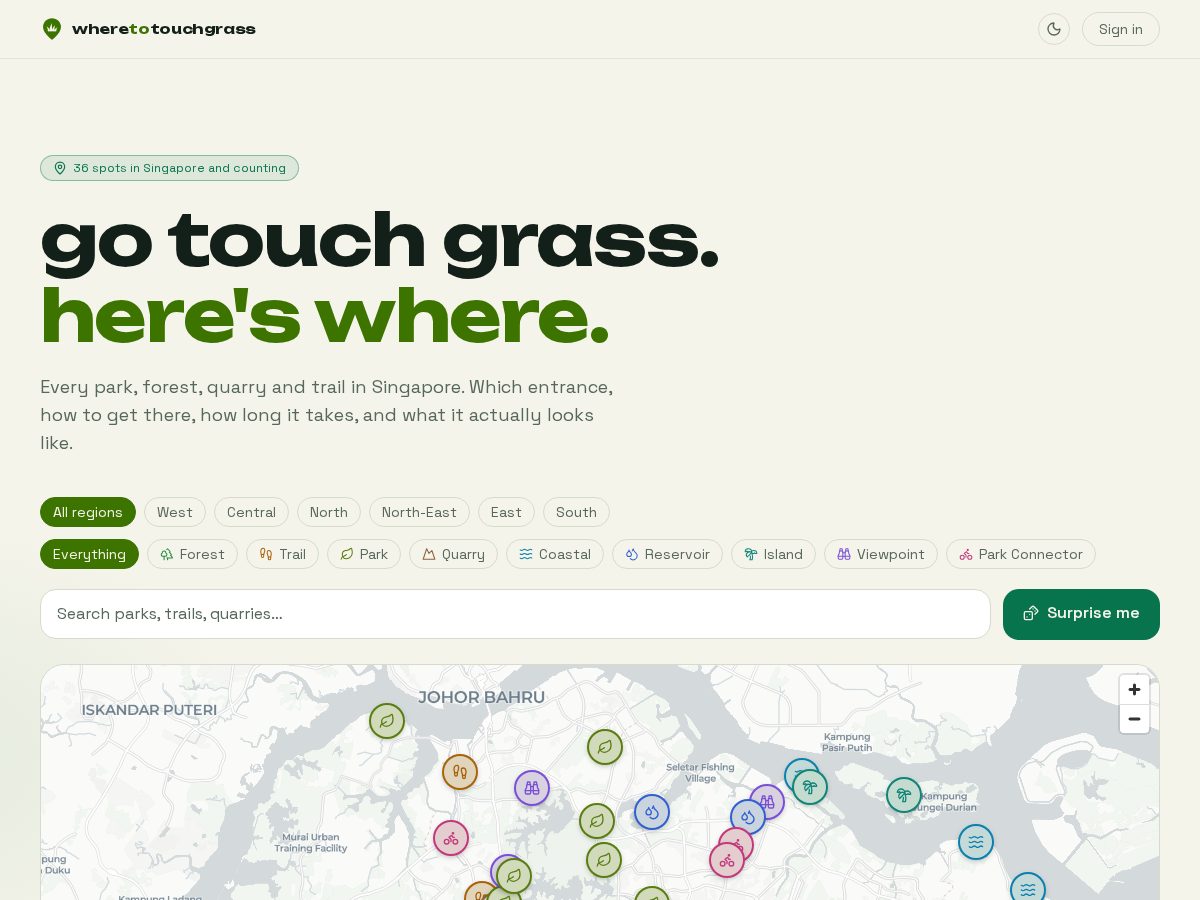Filter spots by East region
This screenshot has width=1200, height=900.
(506, 512)
